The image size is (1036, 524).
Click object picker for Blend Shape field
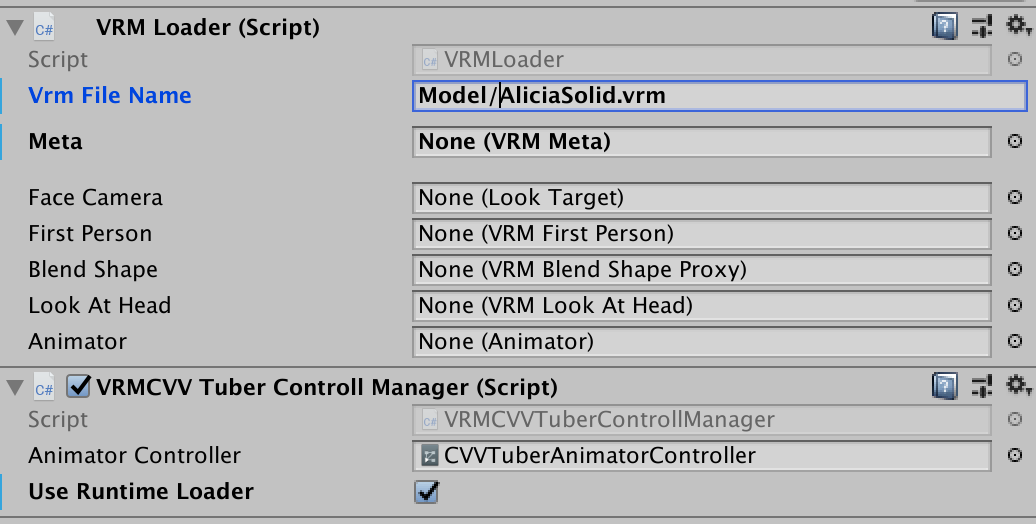click(1014, 270)
